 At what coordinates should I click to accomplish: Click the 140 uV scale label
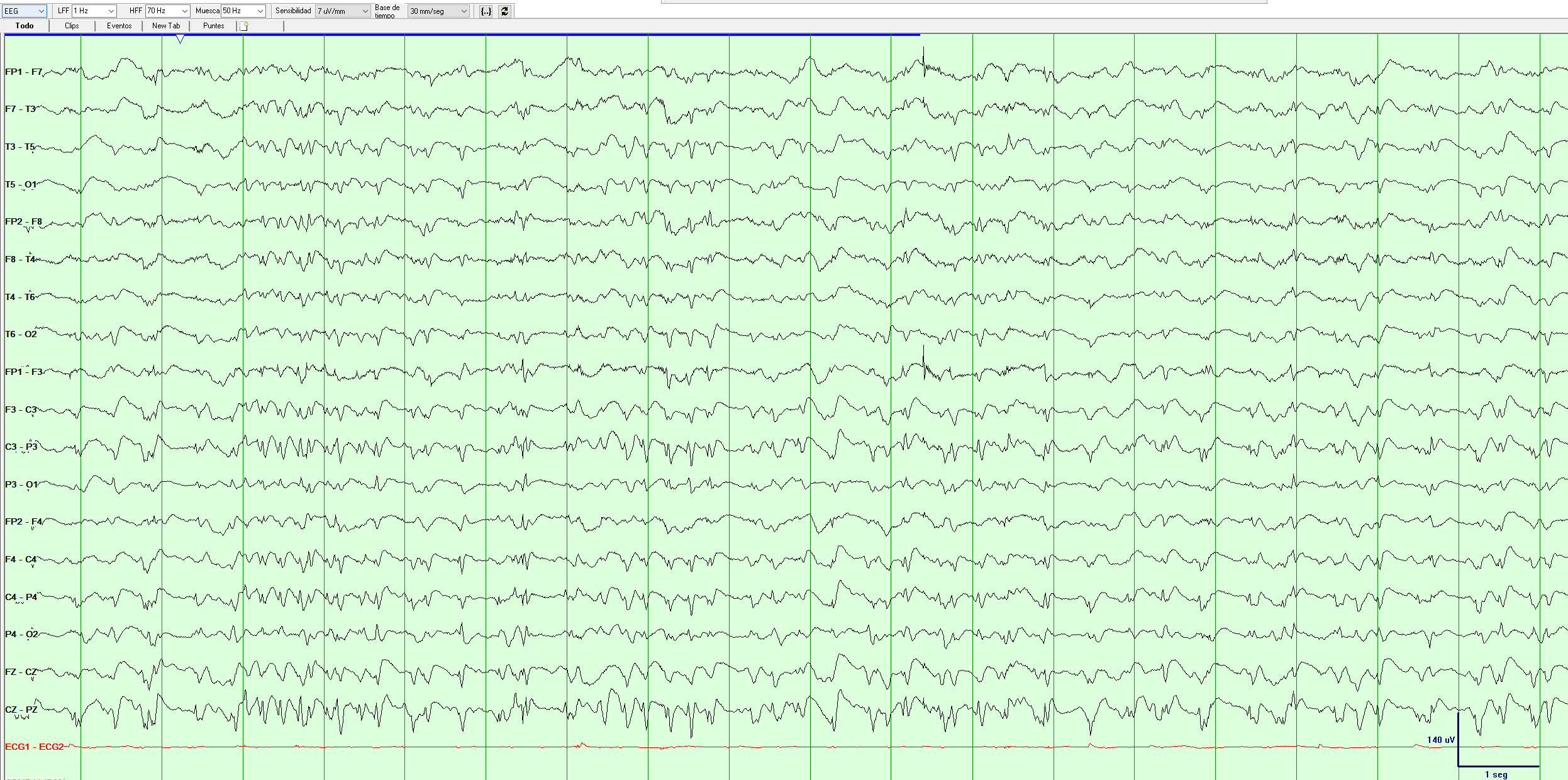[1440, 740]
